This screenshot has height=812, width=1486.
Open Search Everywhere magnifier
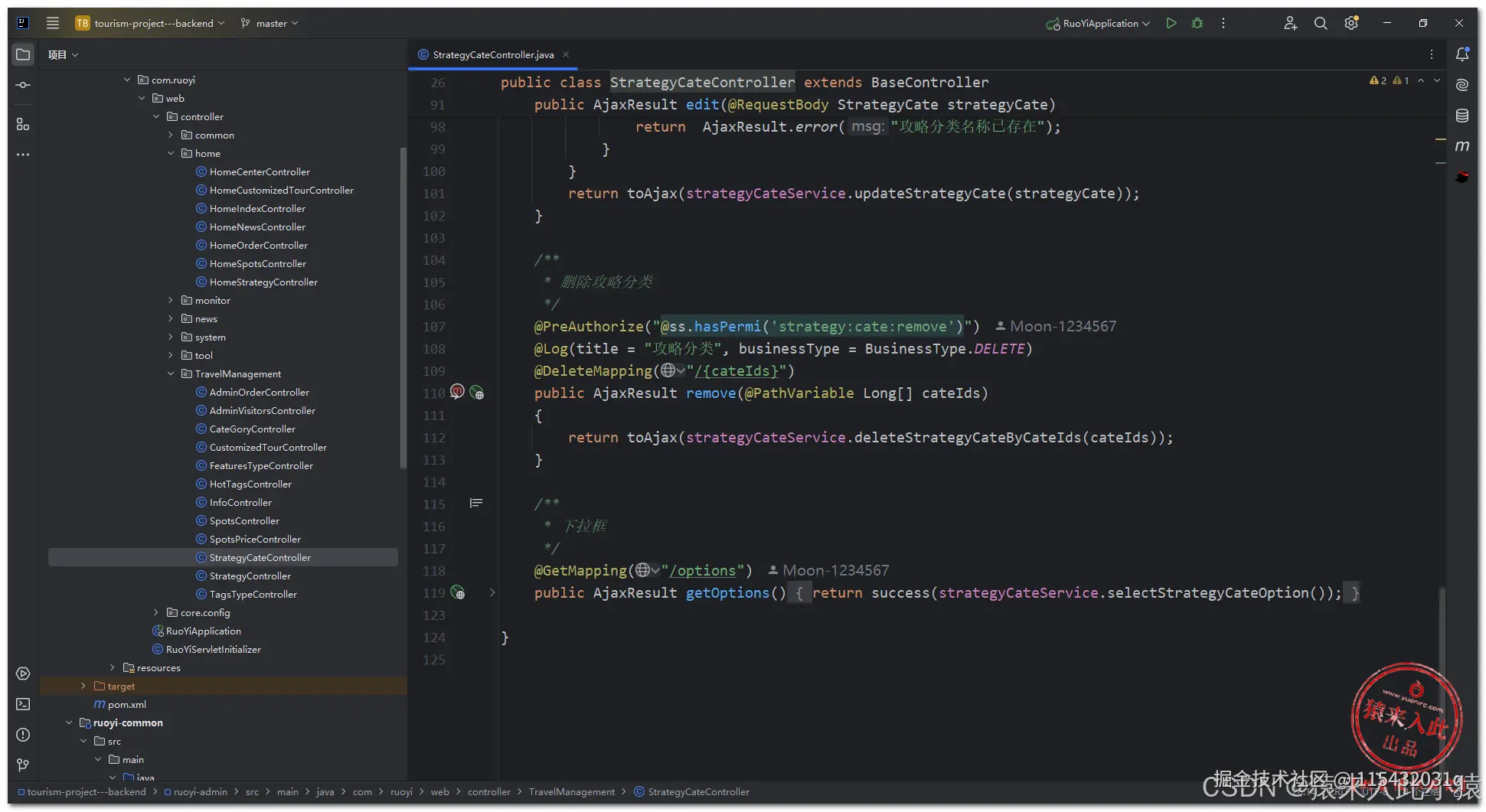pos(1321,23)
